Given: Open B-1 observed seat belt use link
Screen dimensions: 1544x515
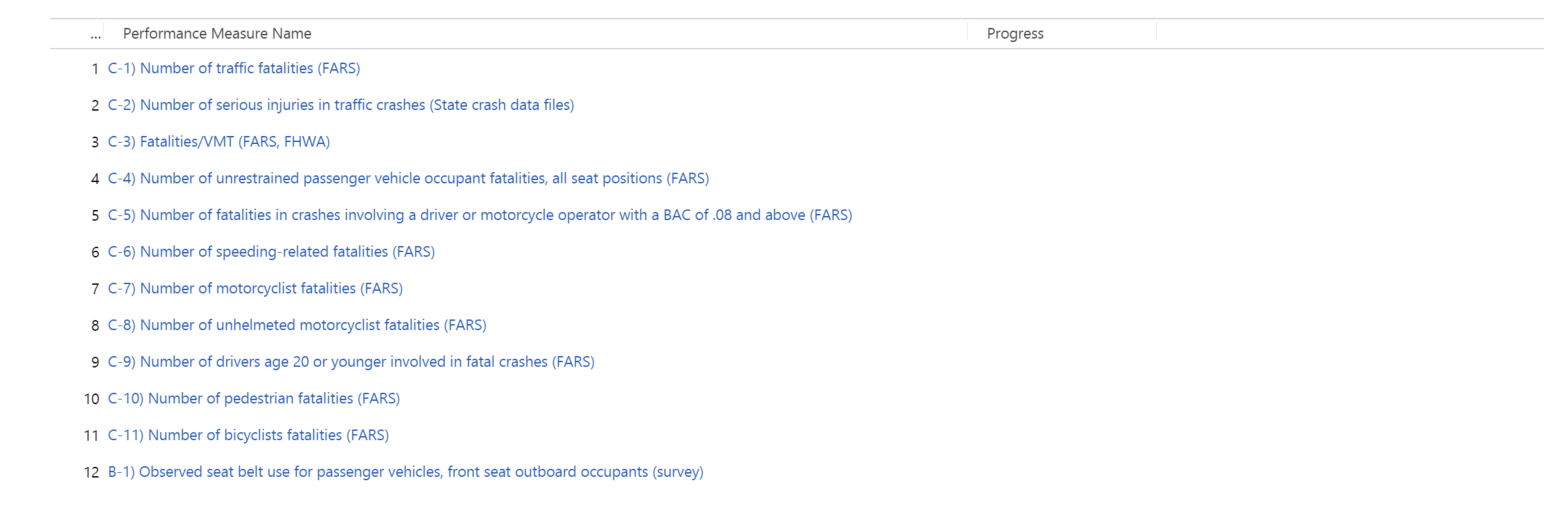Looking at the screenshot, I should [x=405, y=472].
